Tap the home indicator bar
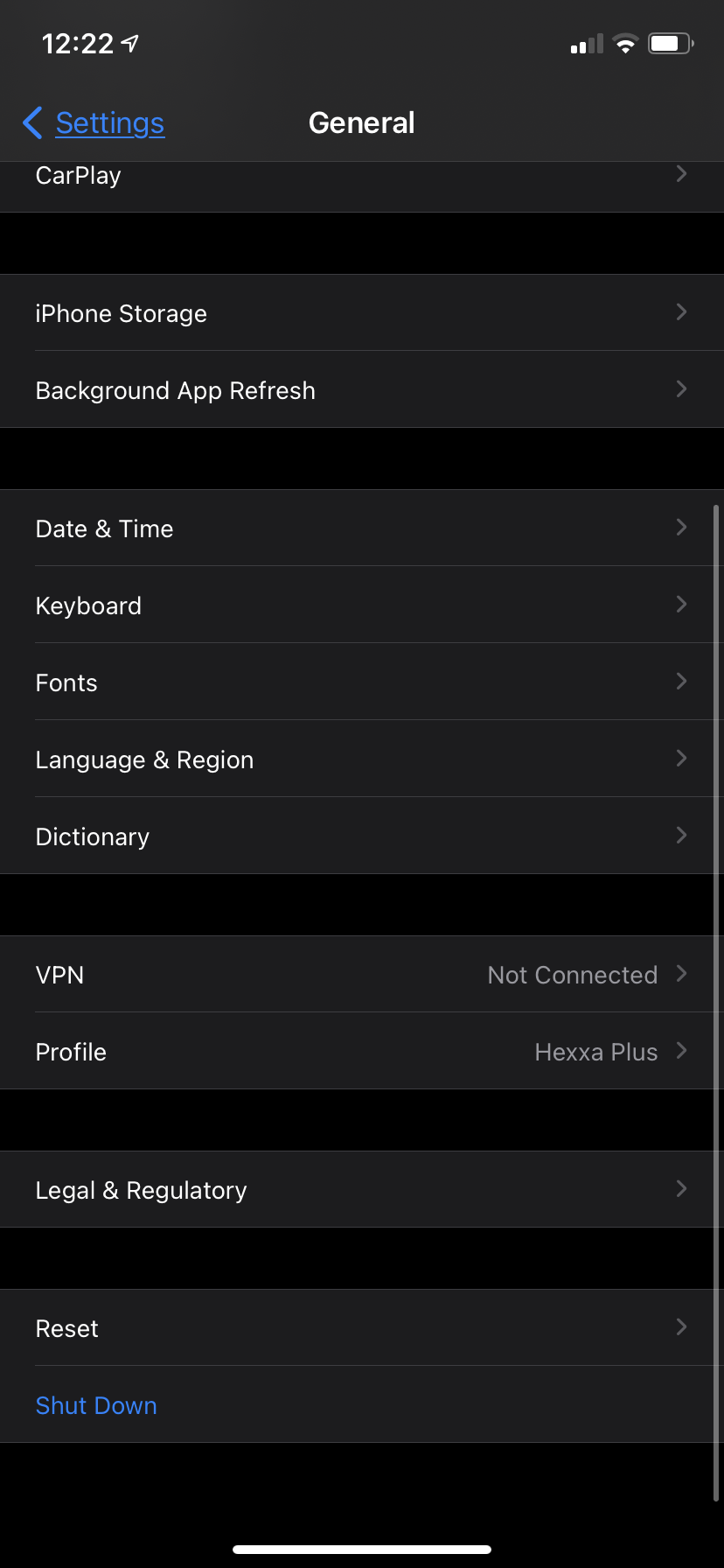The image size is (724, 1568). pyautogui.click(x=362, y=1549)
